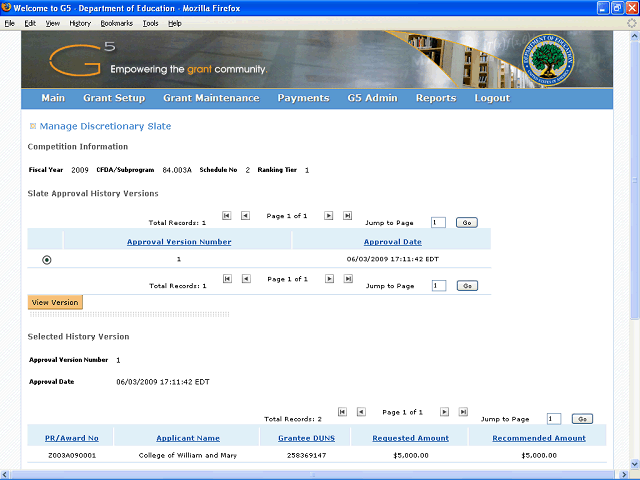This screenshot has height=480, width=640.
Task: Sort by Approval Version Number column
Action: [179, 242]
